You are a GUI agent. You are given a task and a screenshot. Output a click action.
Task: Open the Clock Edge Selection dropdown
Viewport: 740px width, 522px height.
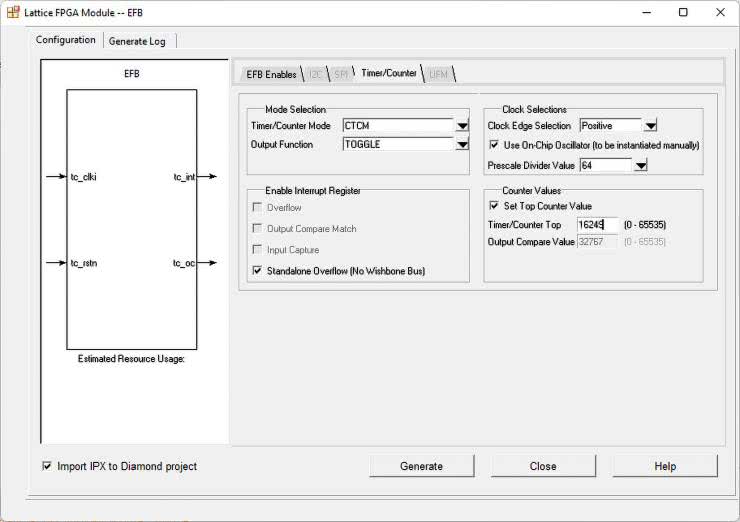coord(650,126)
